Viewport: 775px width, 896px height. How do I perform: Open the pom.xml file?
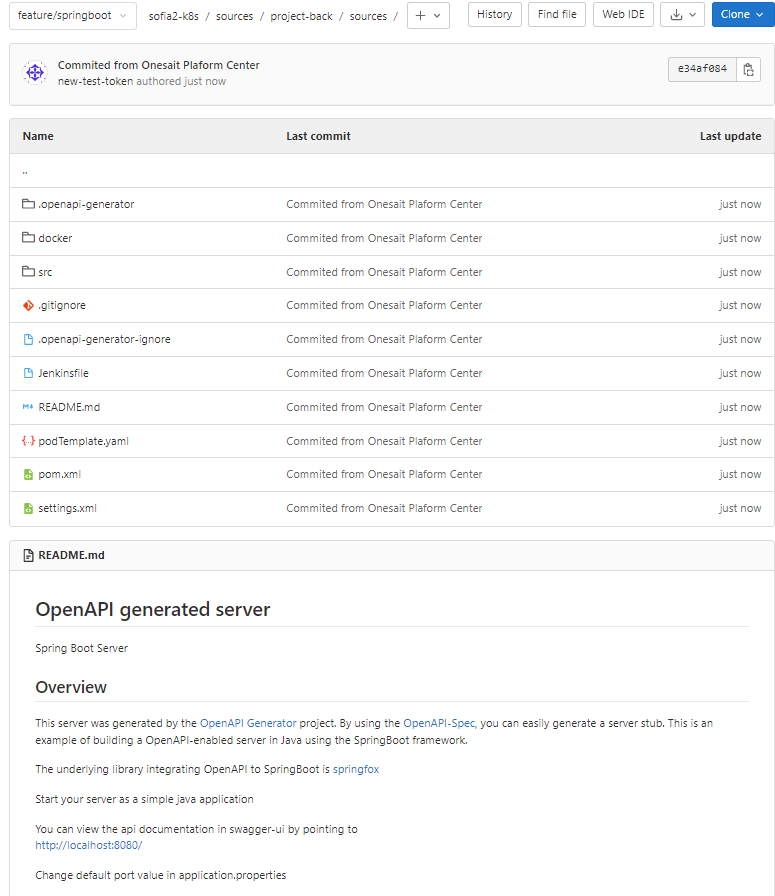point(59,474)
